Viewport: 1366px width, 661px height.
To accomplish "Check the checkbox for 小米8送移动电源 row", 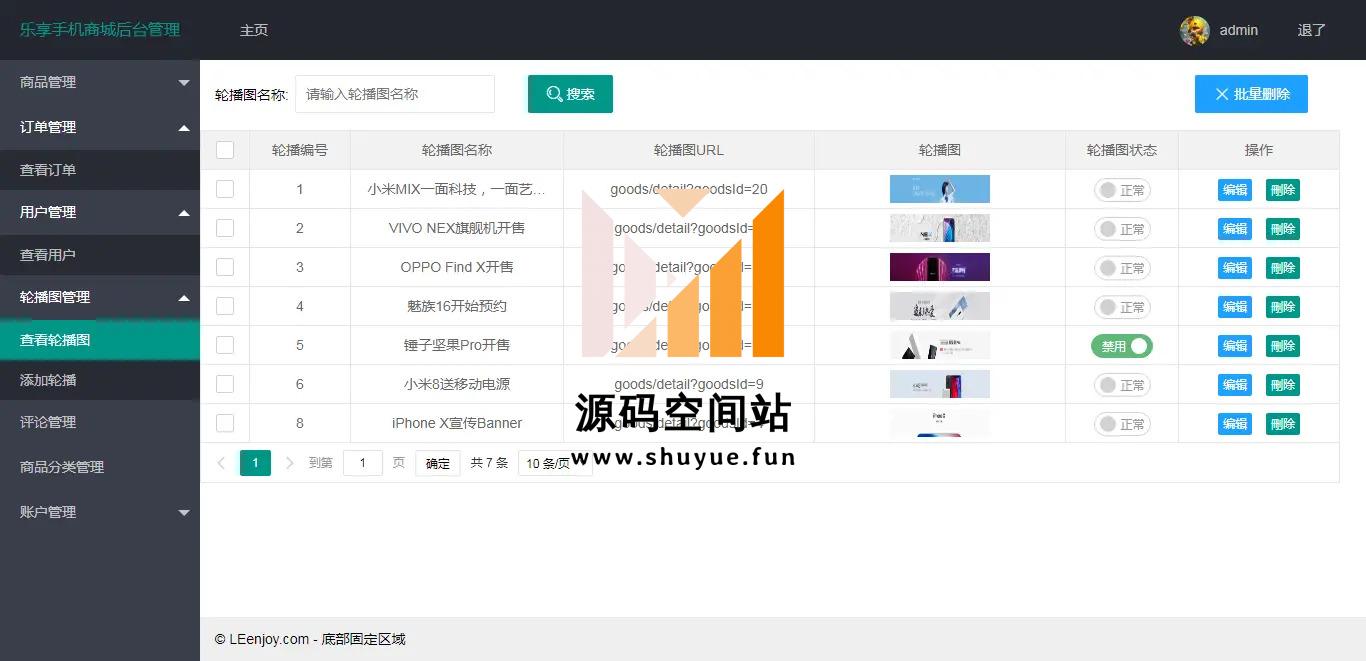I will click(225, 384).
